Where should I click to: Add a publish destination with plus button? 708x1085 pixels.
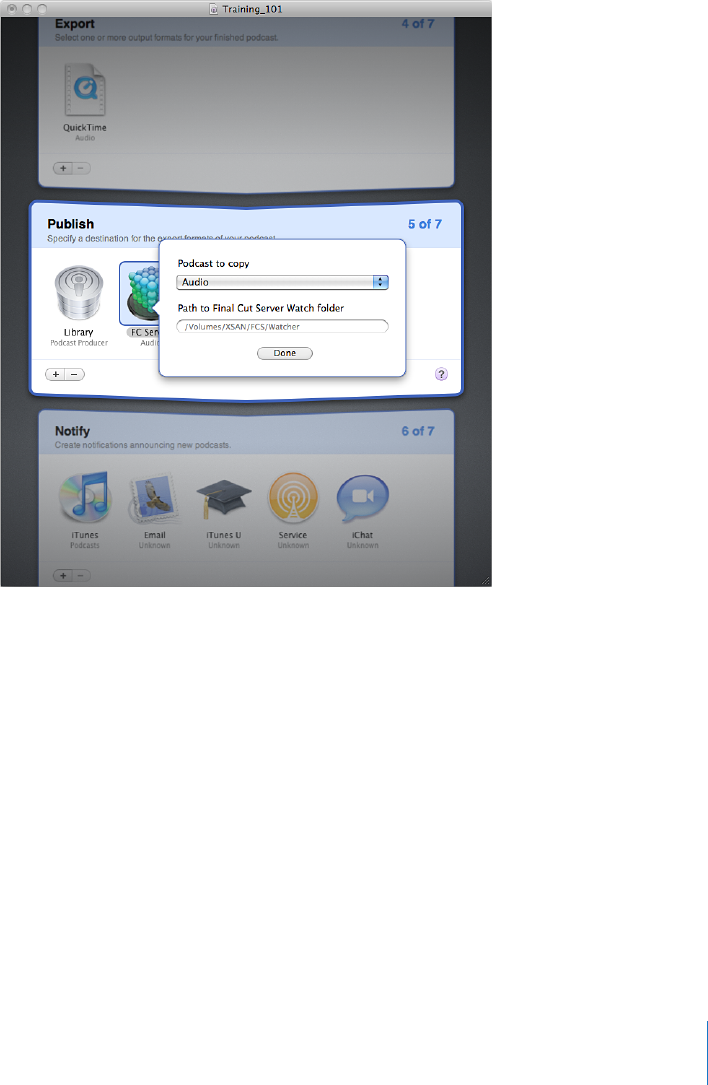click(x=55, y=374)
